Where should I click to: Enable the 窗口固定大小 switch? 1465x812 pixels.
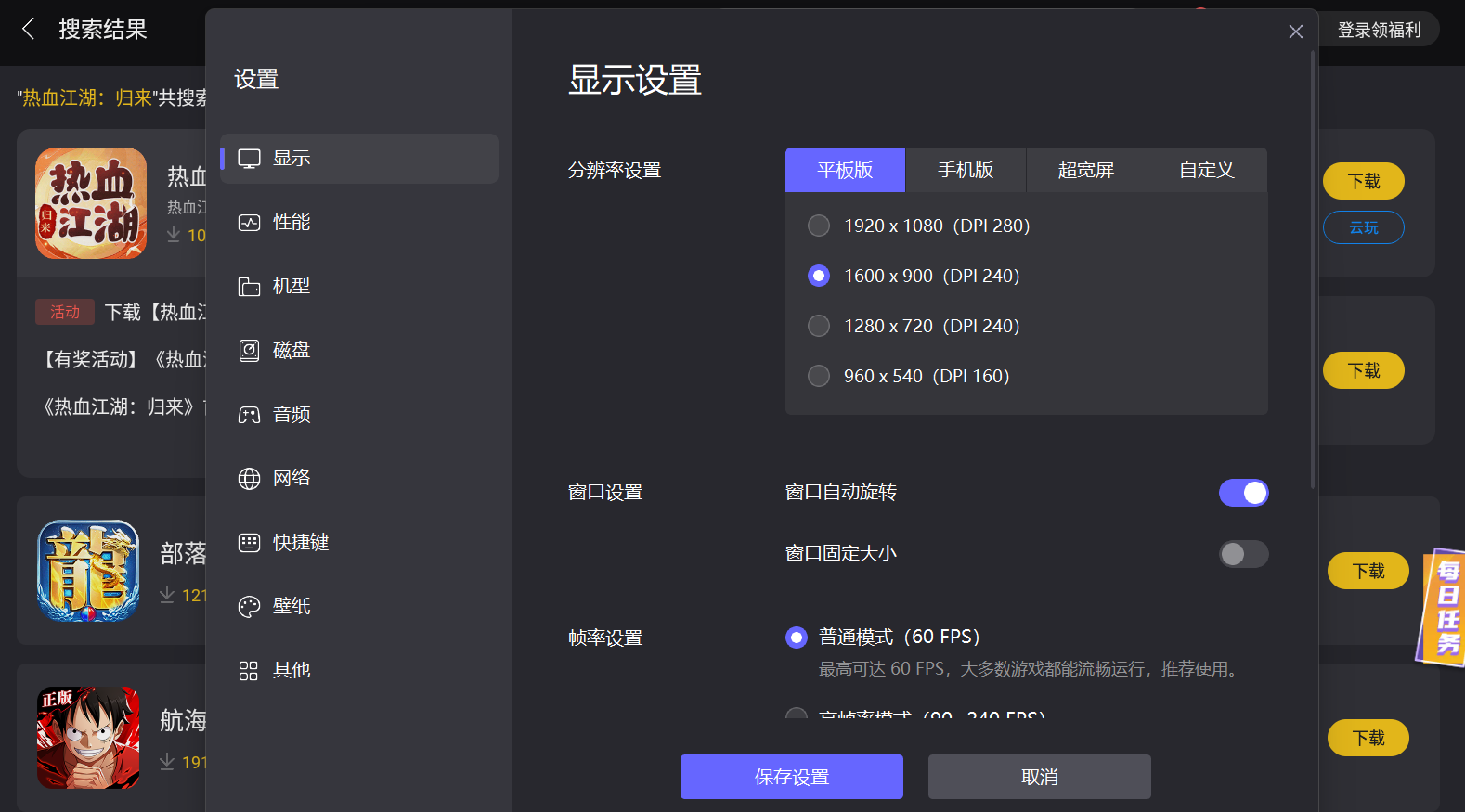pyautogui.click(x=1244, y=554)
